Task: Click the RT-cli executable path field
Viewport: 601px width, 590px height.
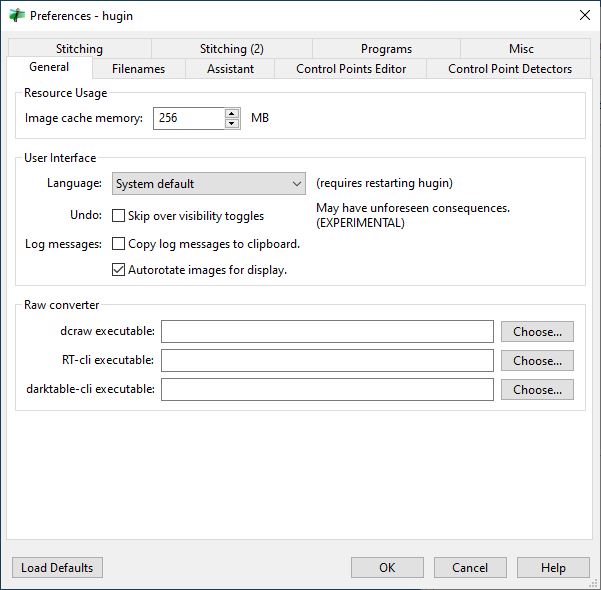Action: tap(327, 360)
